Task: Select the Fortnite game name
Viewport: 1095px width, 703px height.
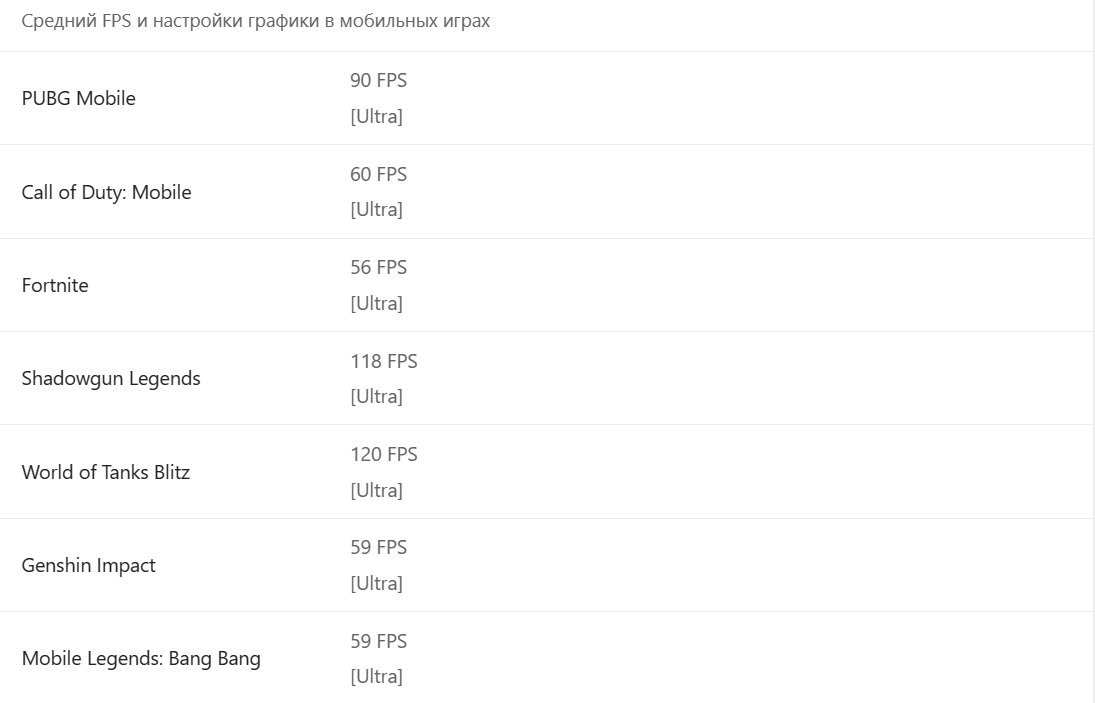Action: point(55,286)
